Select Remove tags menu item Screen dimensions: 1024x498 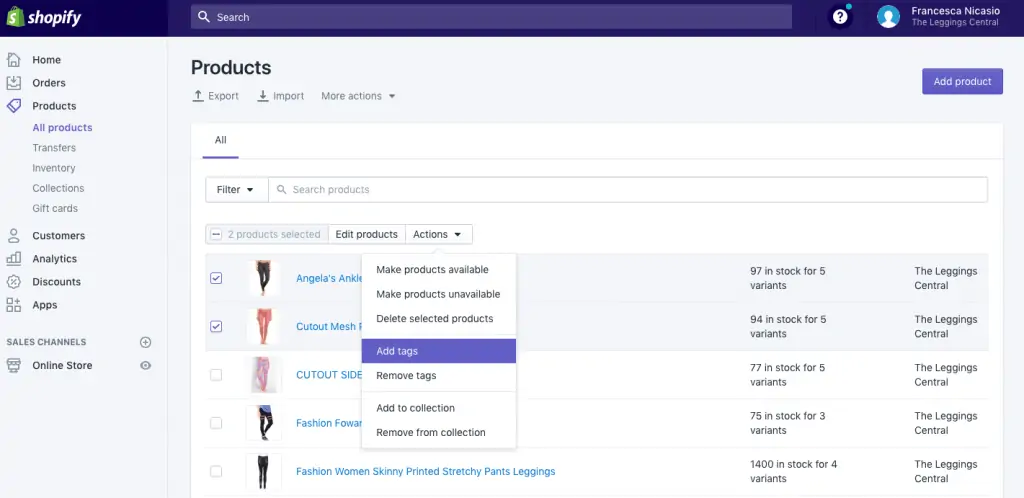(439, 376)
